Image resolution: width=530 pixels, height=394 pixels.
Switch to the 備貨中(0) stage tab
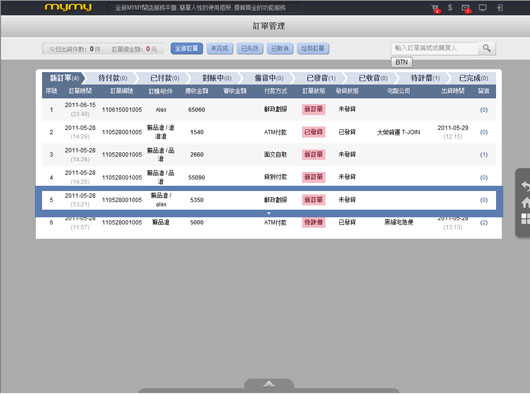[268, 78]
